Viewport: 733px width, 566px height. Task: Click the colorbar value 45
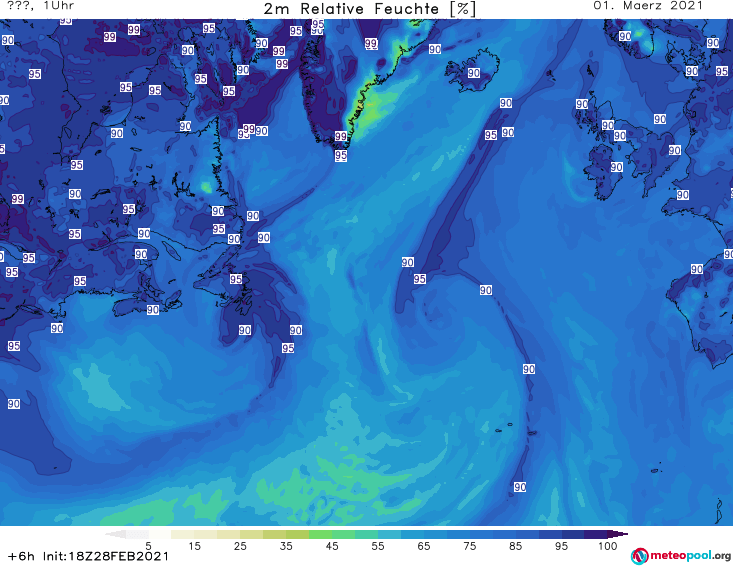(x=331, y=546)
